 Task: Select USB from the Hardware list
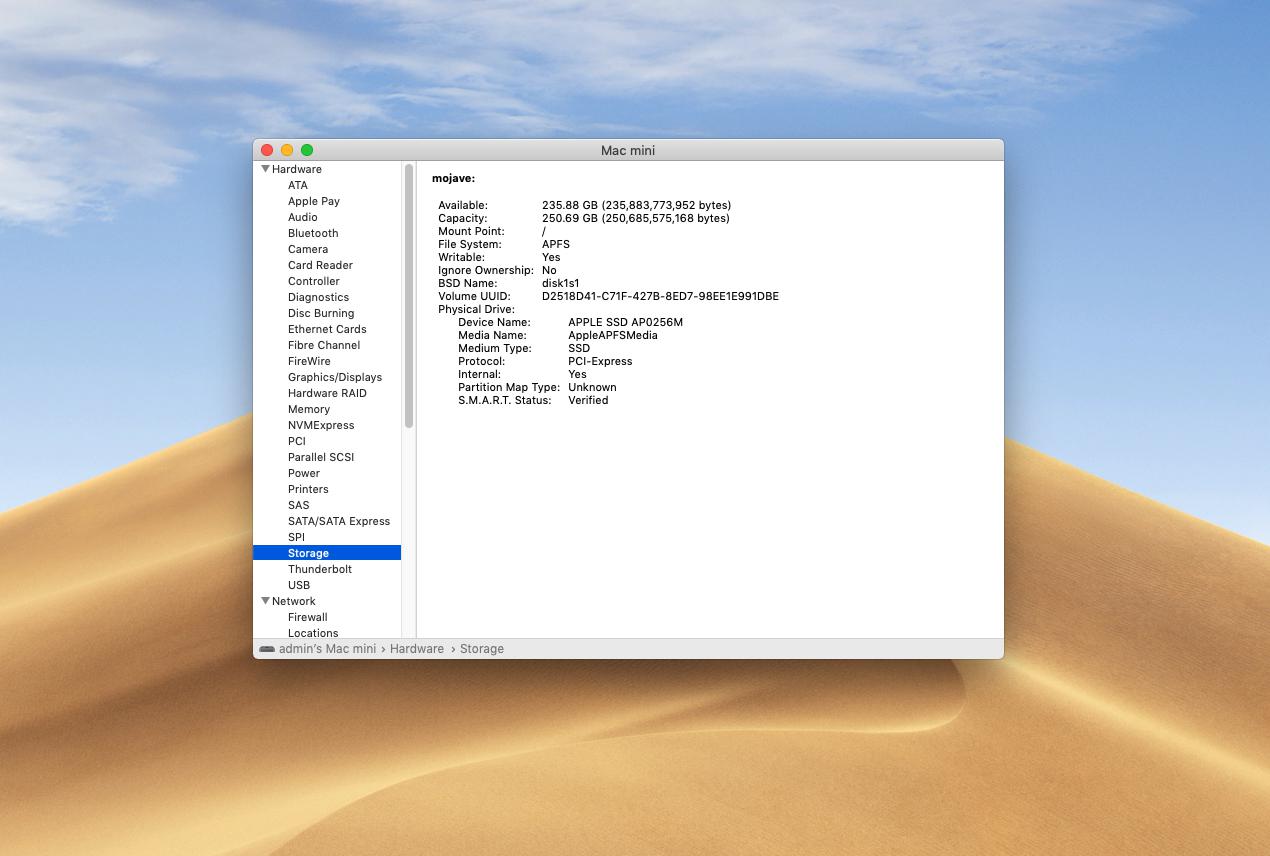(299, 585)
